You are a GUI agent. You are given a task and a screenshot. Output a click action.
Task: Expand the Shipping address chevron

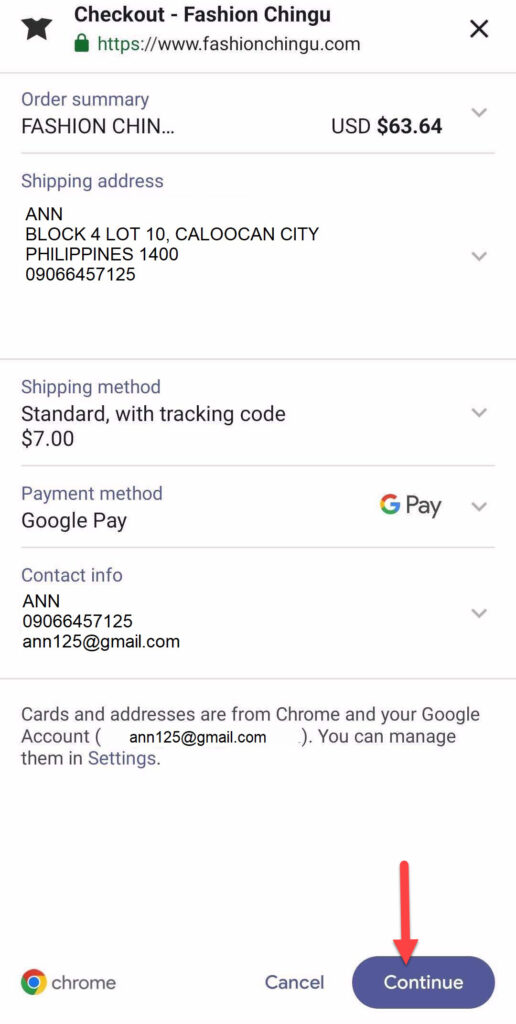coord(479,256)
